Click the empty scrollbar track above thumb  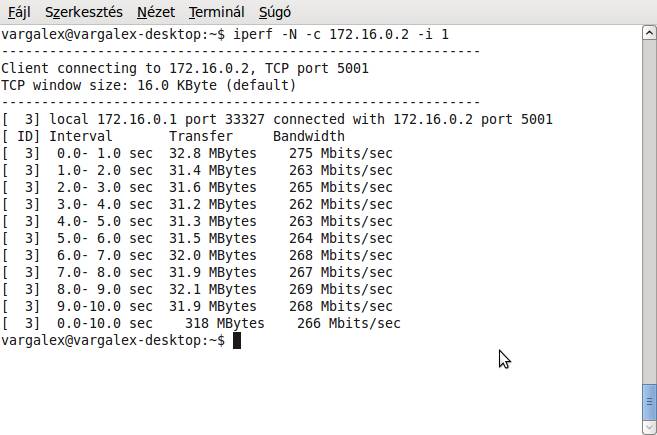(649, 212)
